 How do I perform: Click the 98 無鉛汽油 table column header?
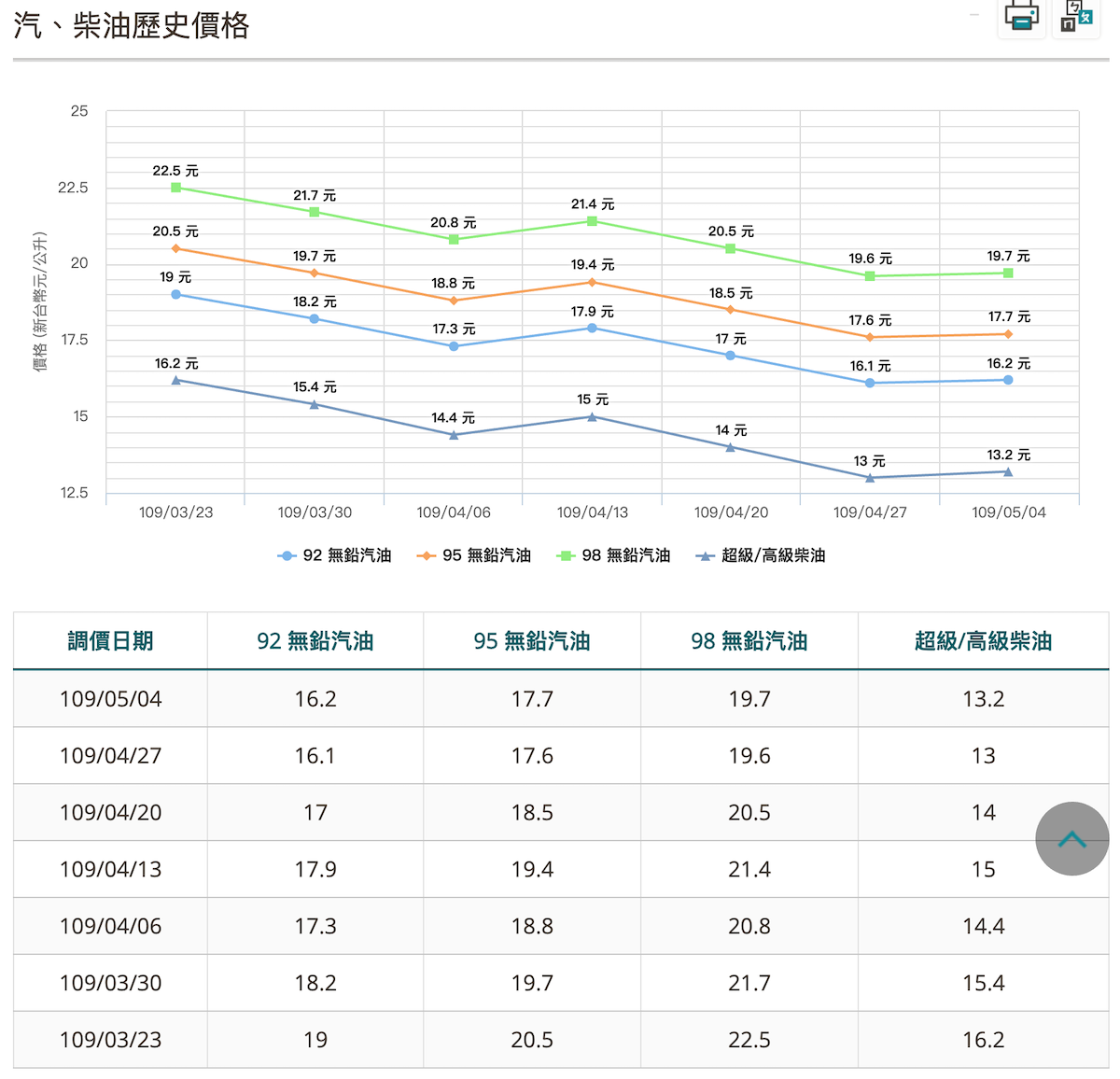coord(749,641)
